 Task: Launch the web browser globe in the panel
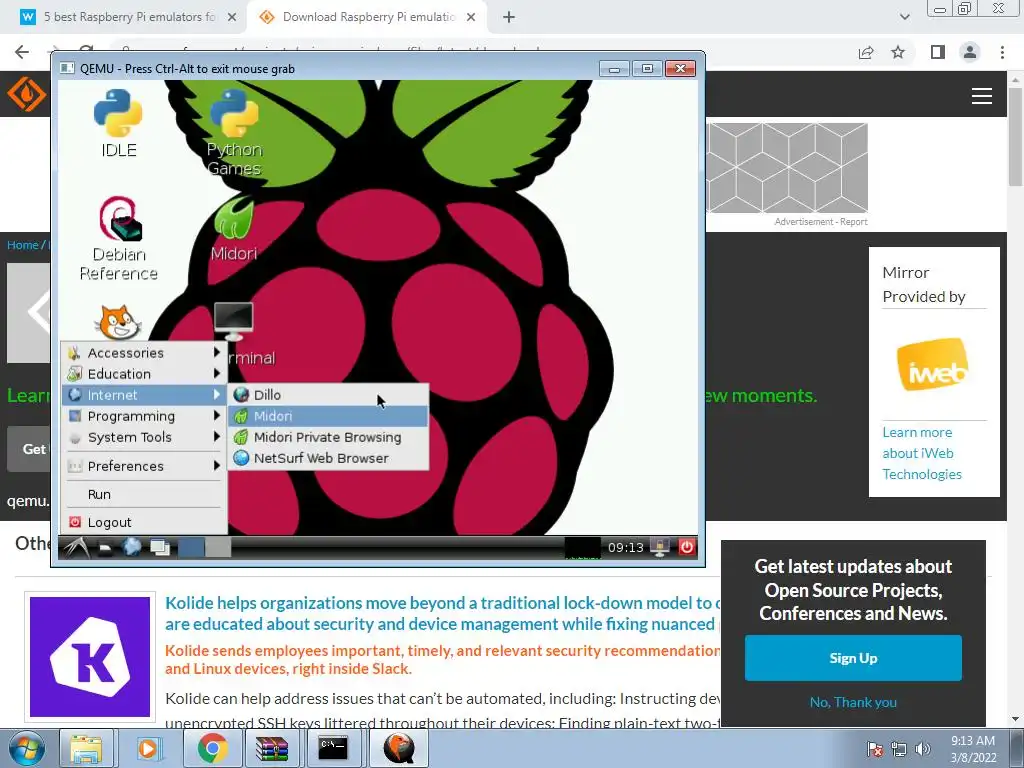coord(132,547)
